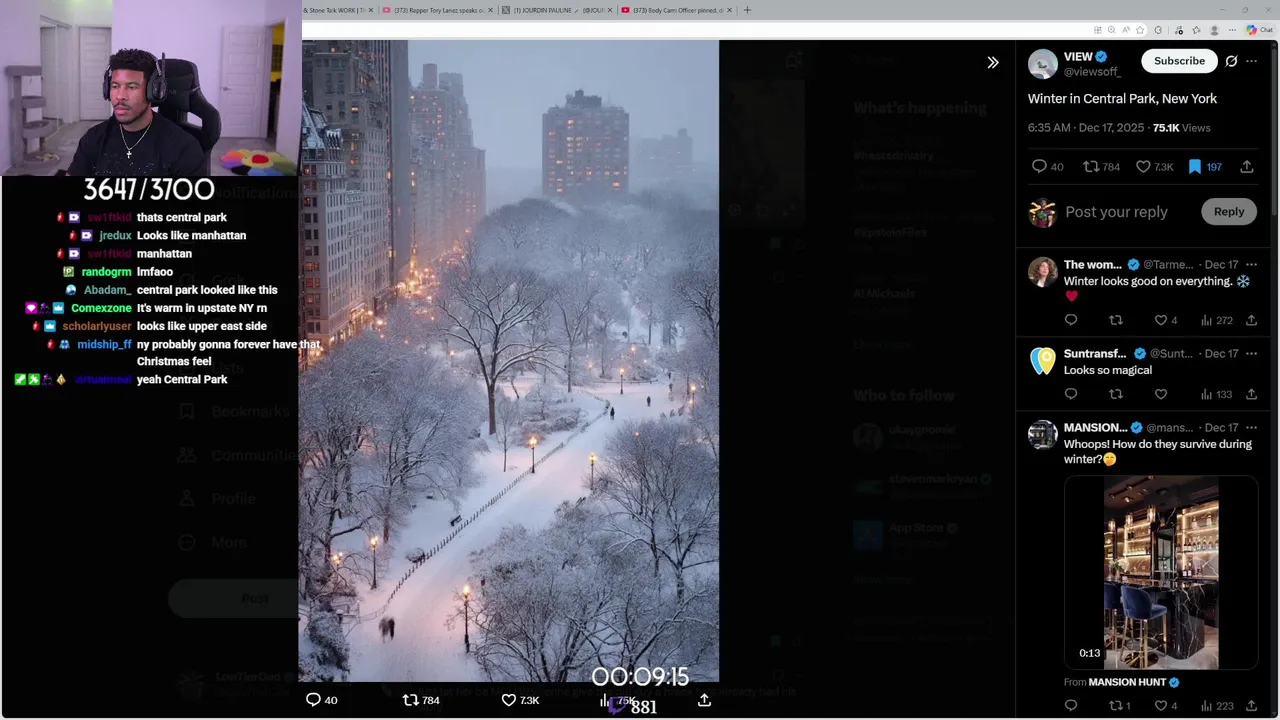Click the snowy Central Park photo
This screenshot has height=720, width=1280.
point(509,360)
